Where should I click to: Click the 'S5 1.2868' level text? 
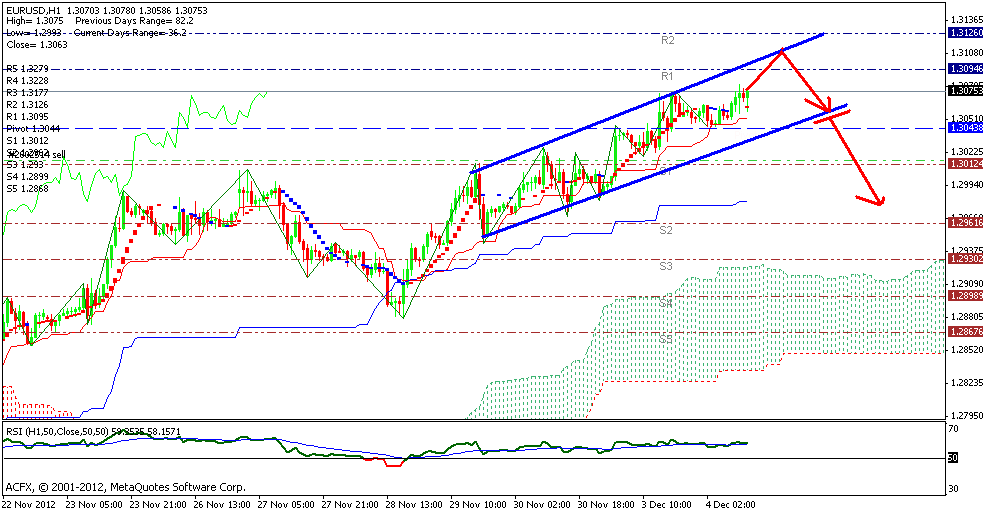(27, 189)
